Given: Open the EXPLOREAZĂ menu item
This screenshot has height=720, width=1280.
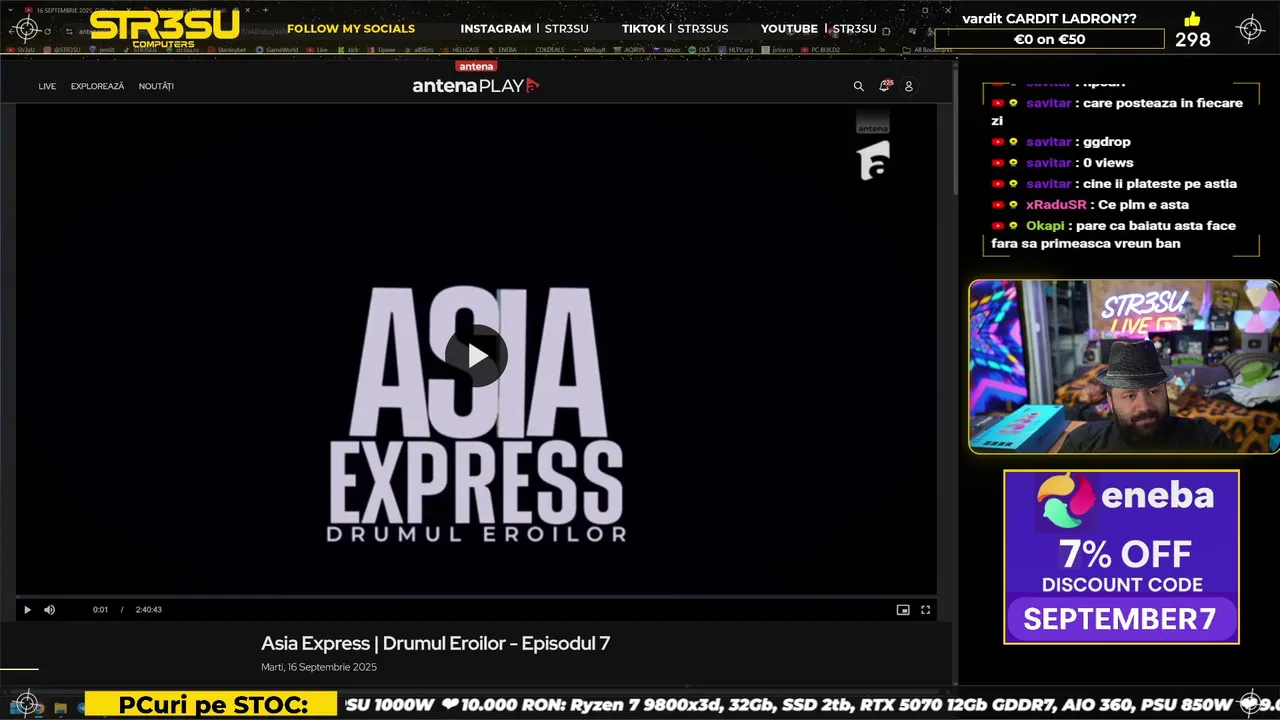Looking at the screenshot, I should (x=97, y=86).
